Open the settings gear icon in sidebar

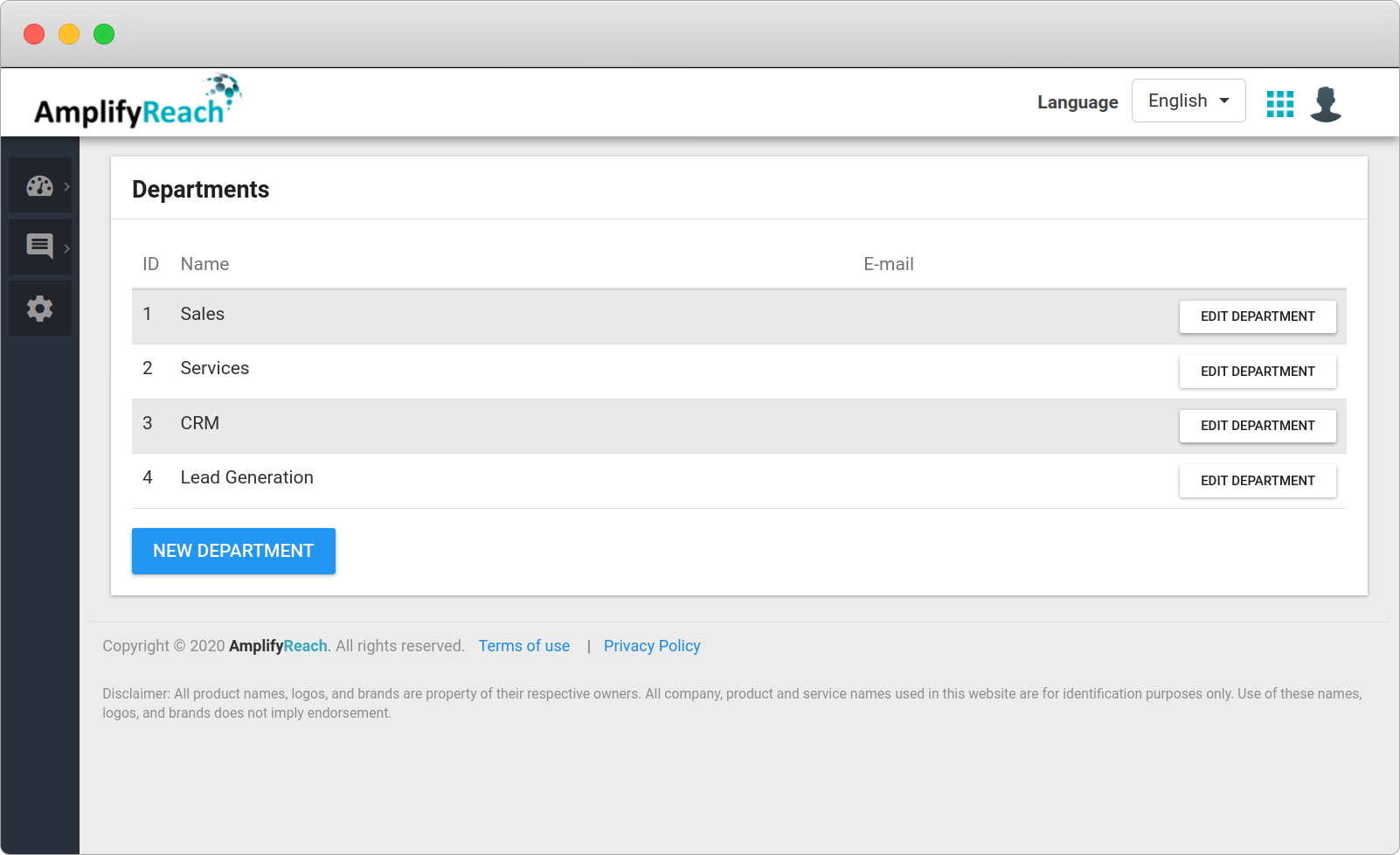click(x=39, y=309)
